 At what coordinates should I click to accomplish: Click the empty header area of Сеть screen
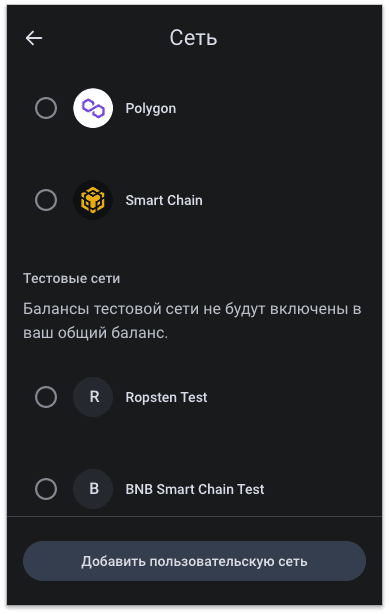coord(302,38)
